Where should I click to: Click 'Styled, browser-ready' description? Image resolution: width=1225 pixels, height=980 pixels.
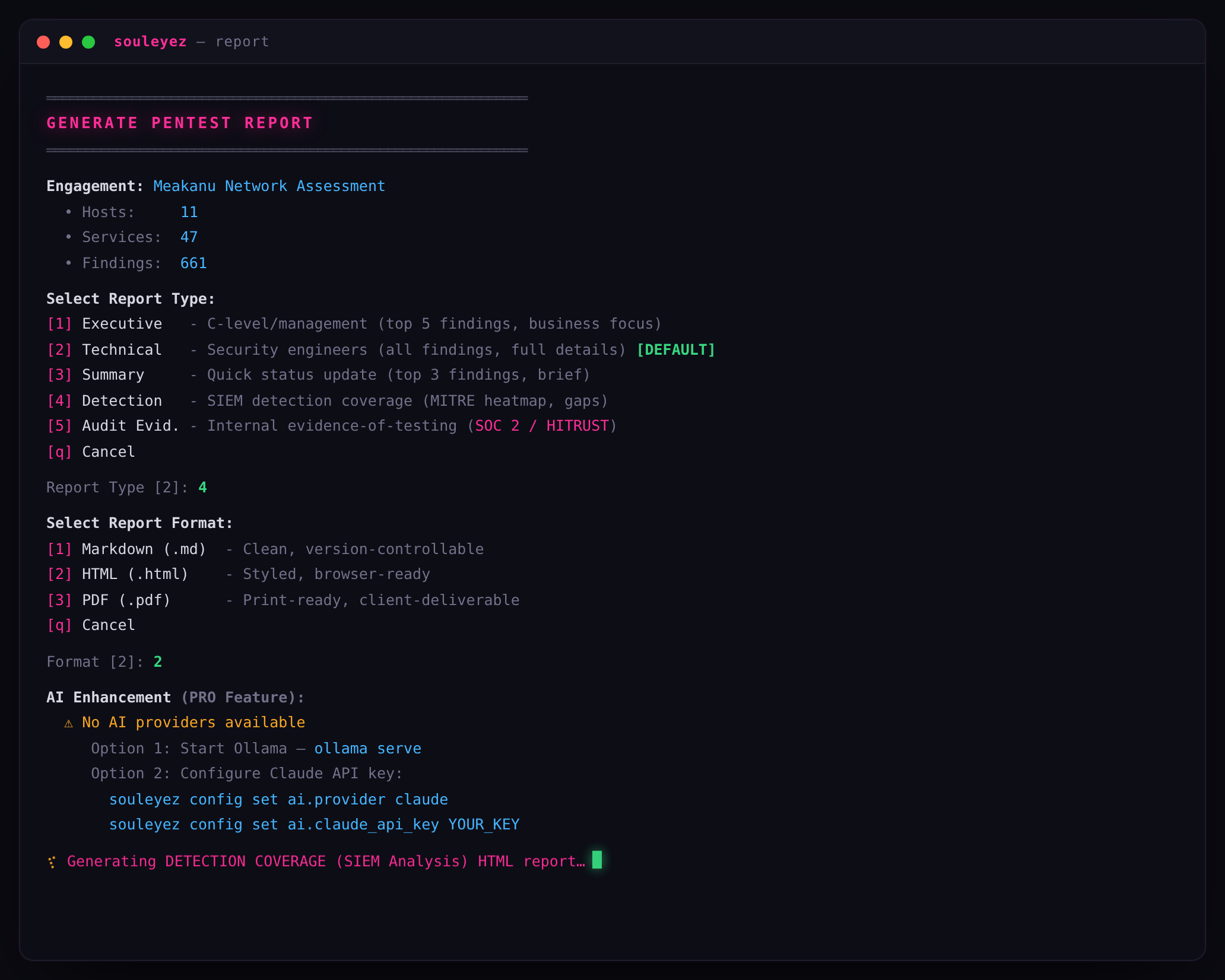click(x=337, y=574)
